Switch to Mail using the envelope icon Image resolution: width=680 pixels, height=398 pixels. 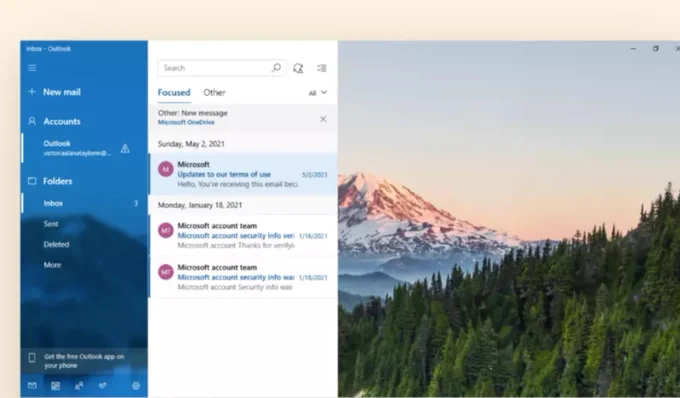point(32,385)
